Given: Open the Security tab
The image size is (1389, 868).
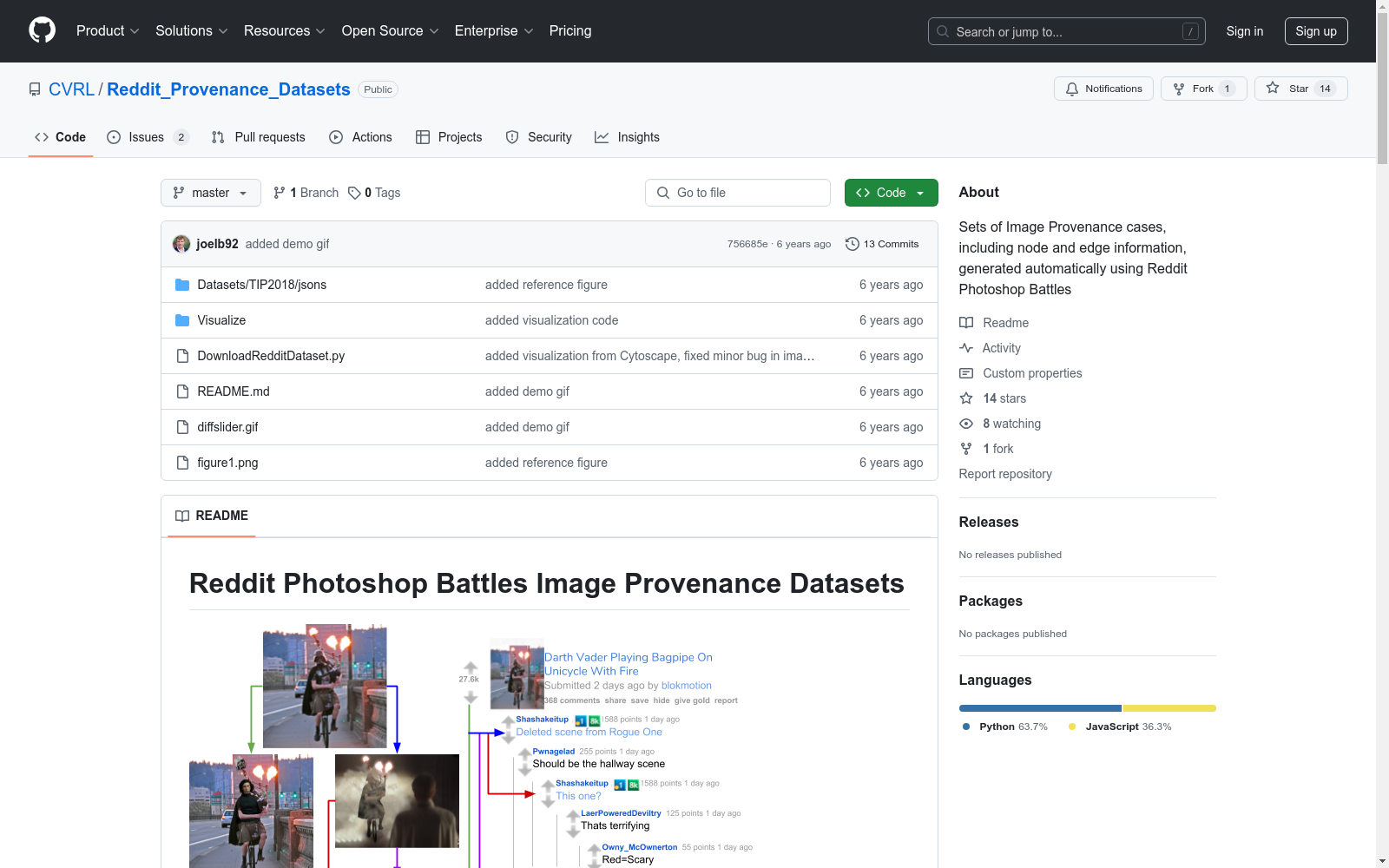Looking at the screenshot, I should point(538,137).
